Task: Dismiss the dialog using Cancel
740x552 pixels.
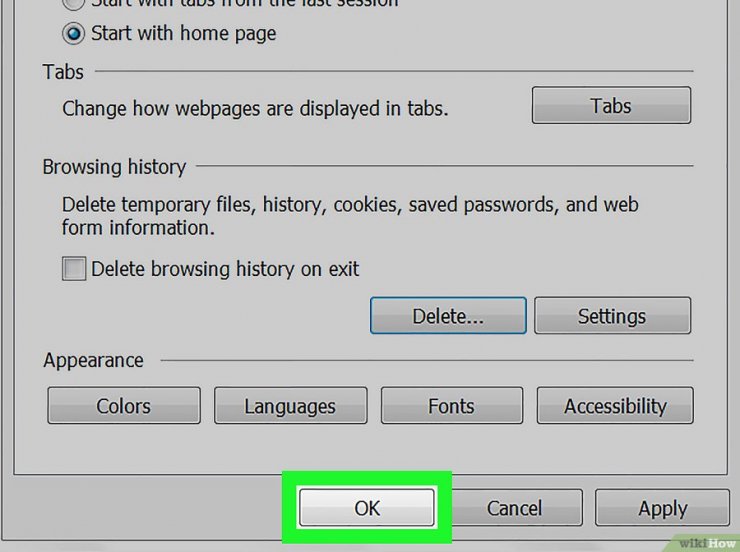Action: coord(514,508)
